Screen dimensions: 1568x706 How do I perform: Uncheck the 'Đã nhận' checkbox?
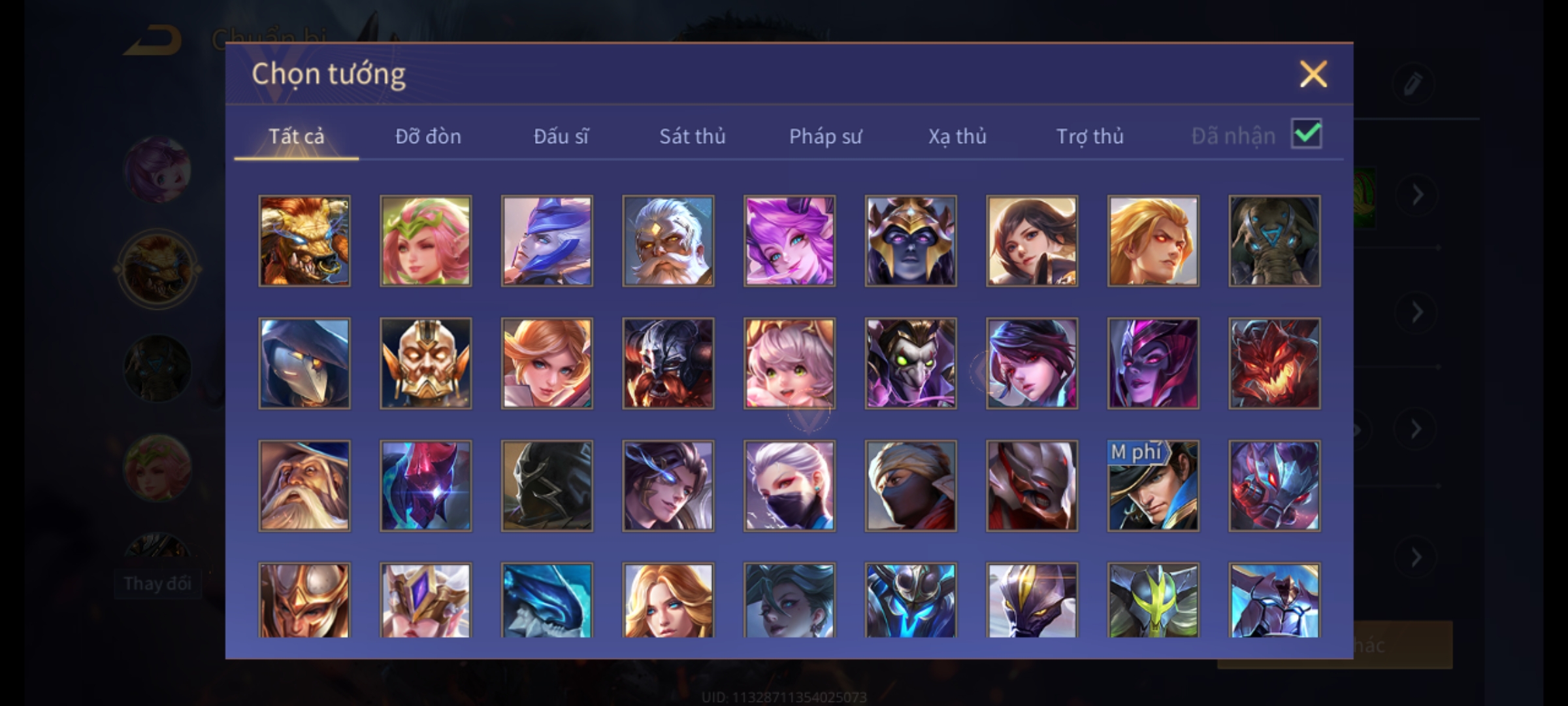click(x=1307, y=134)
